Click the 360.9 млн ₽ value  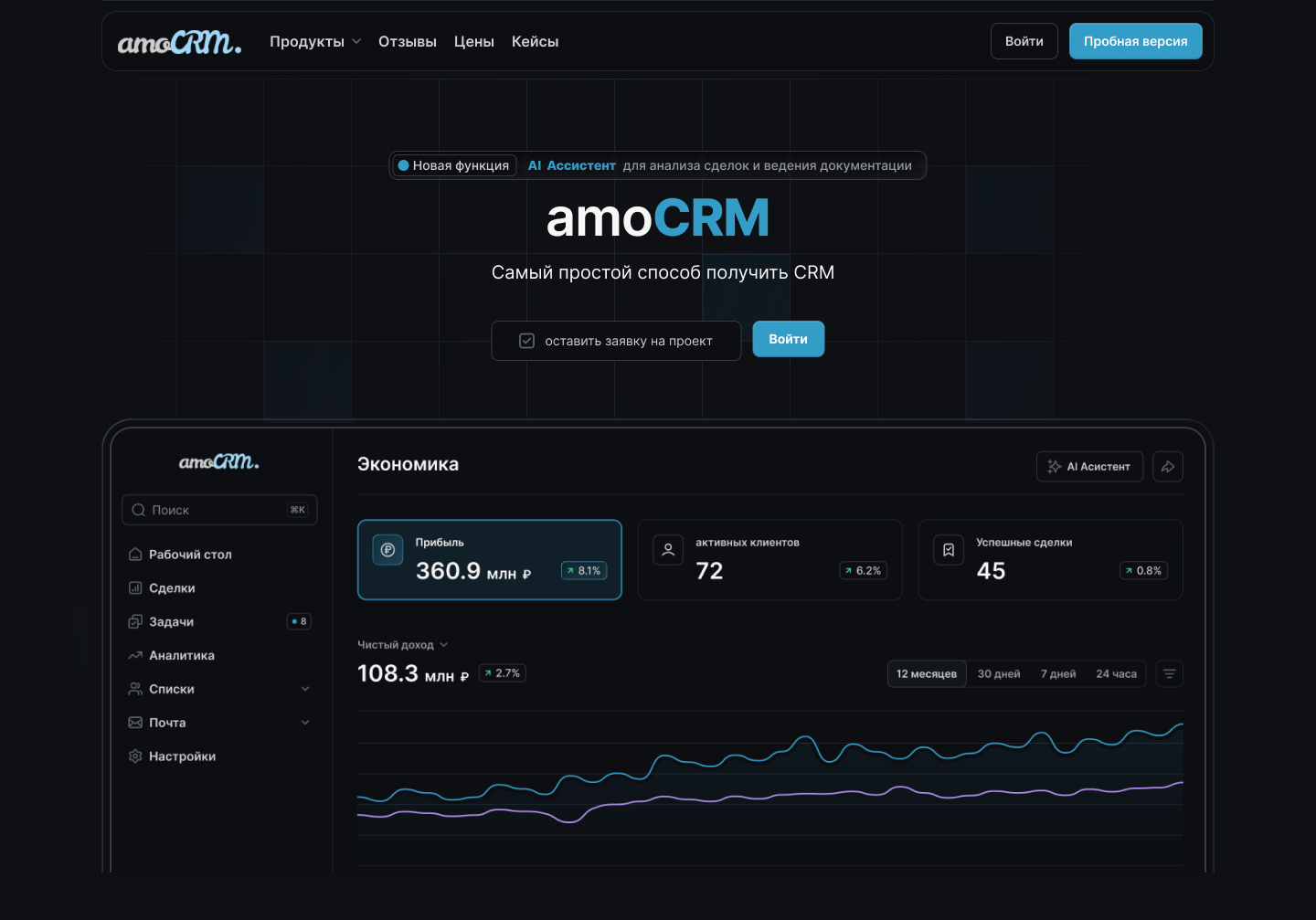click(473, 572)
